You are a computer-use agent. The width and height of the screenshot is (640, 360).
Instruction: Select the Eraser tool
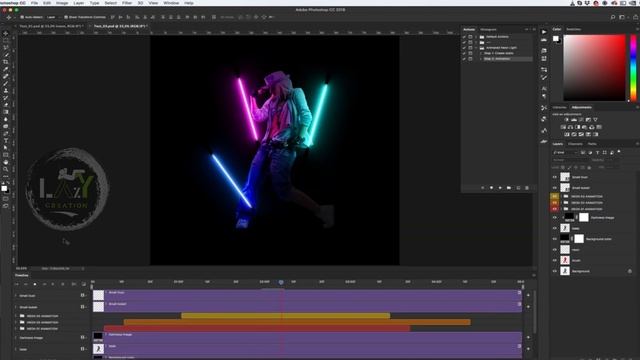tap(5, 105)
